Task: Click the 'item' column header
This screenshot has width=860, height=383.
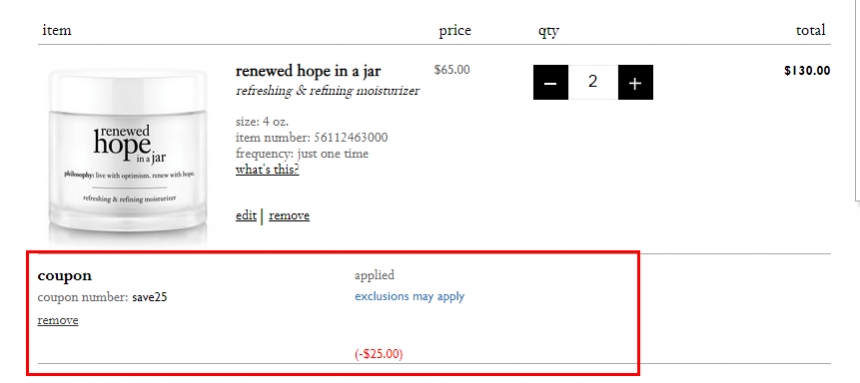Action: tap(57, 30)
